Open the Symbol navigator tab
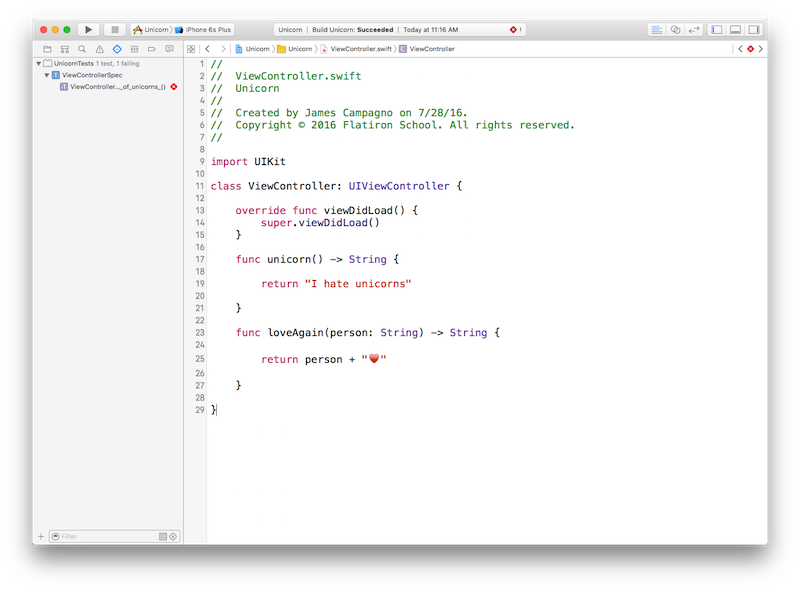Image resolution: width=800 pixels, height=591 pixels. (65, 49)
